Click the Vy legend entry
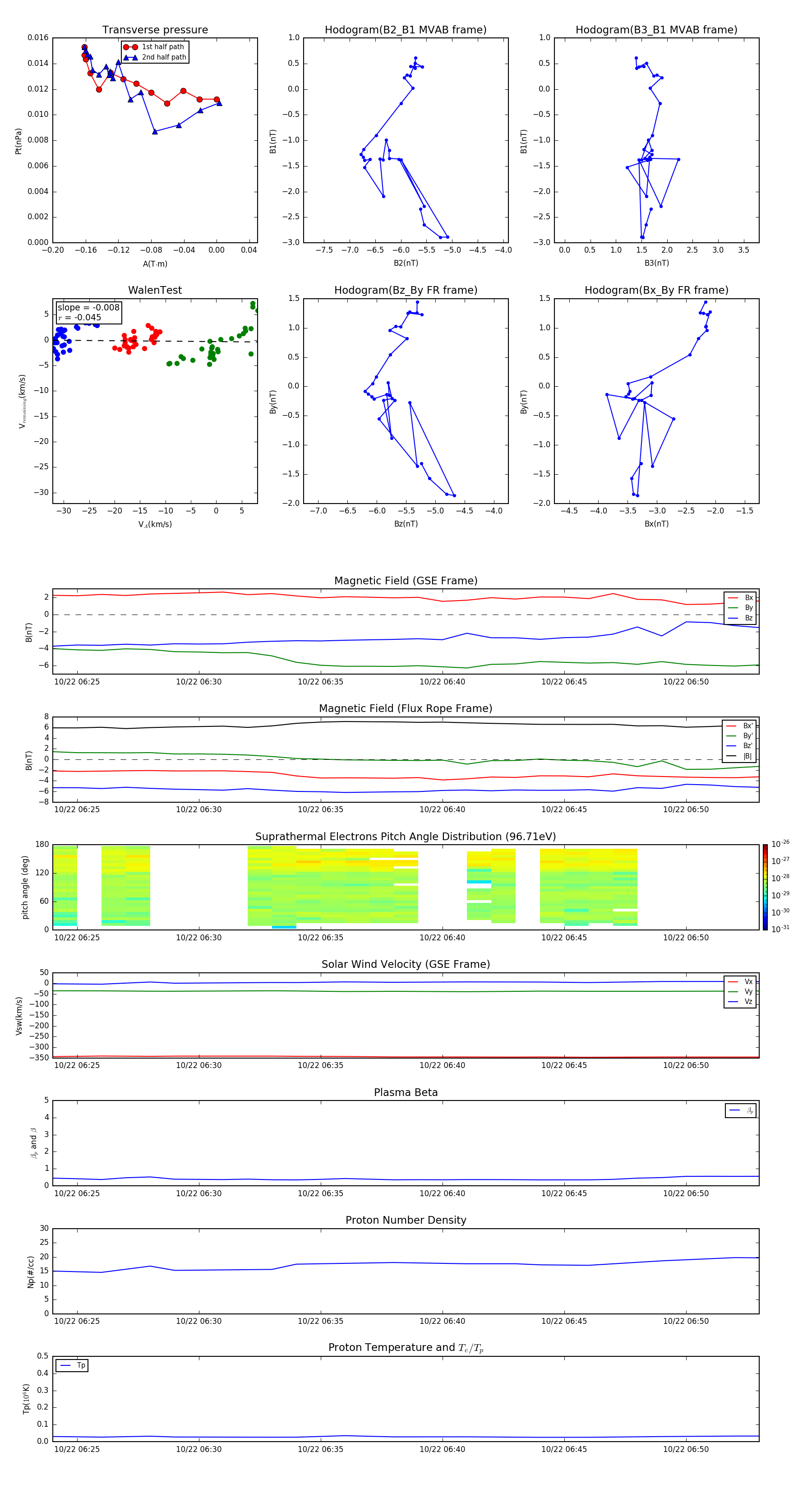The image size is (812, 1489). coord(740,991)
